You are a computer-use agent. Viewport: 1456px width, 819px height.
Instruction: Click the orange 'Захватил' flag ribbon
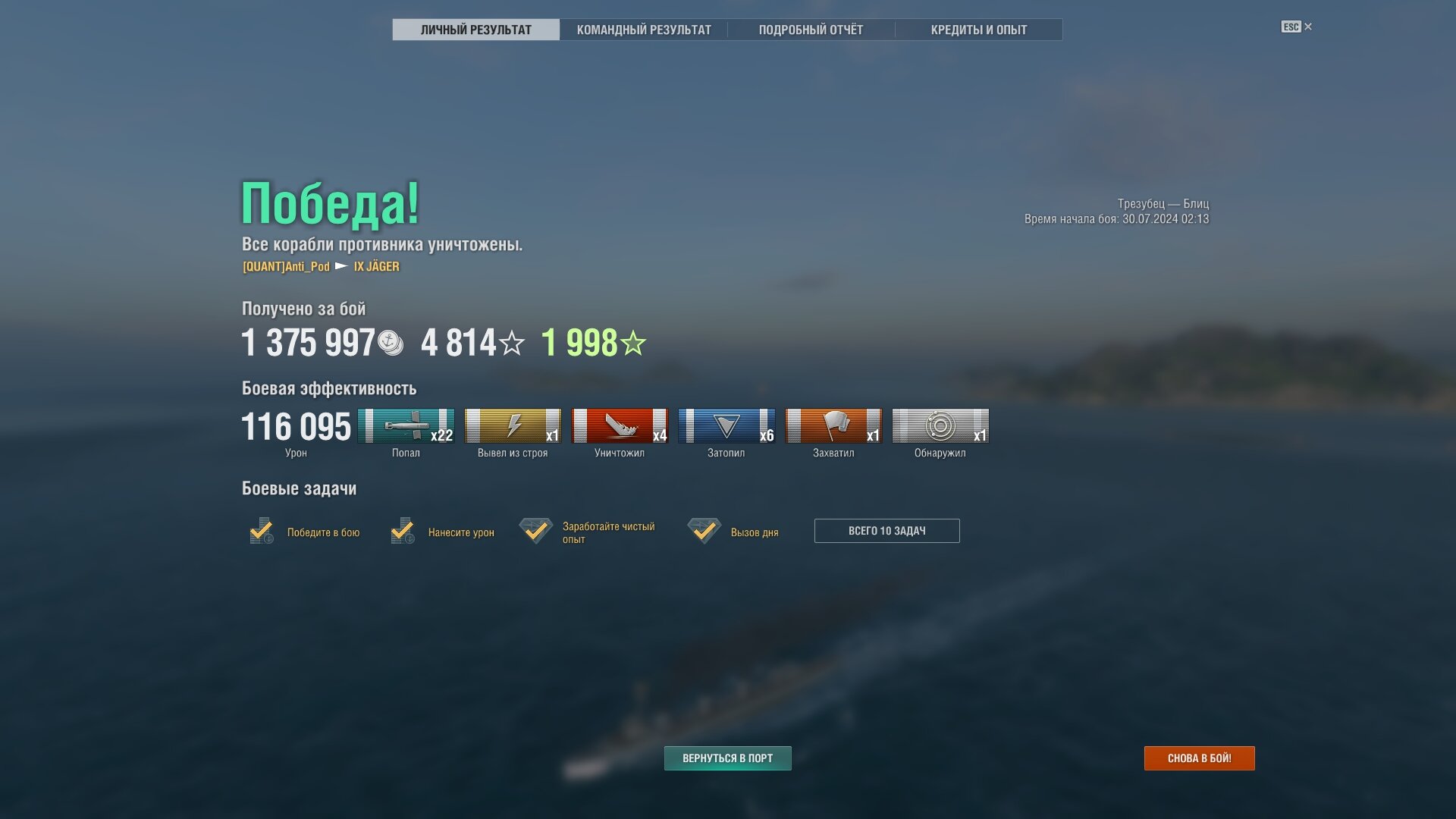pyautogui.click(x=833, y=425)
